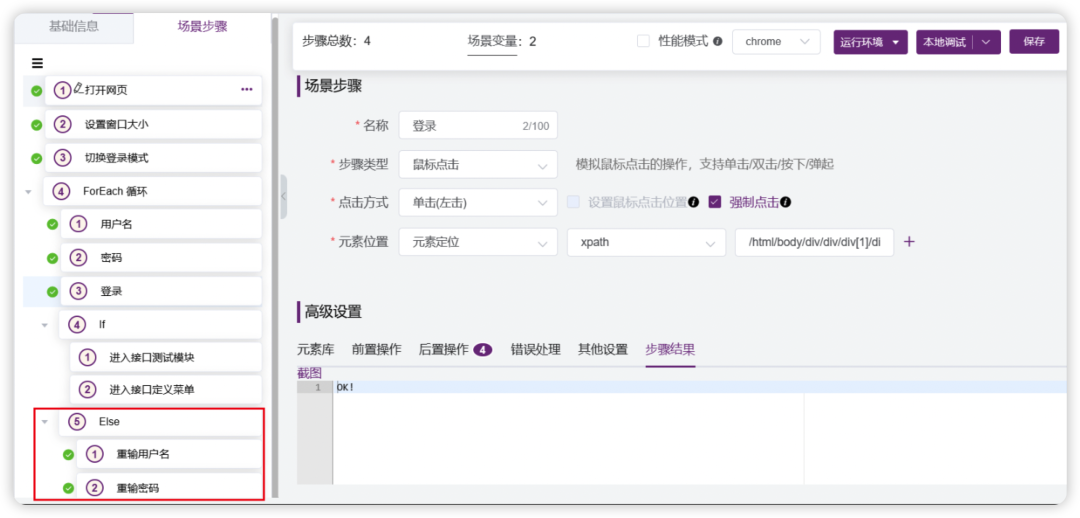
Task: Click the green check icon beside 重输用户名
Action: tap(68, 455)
